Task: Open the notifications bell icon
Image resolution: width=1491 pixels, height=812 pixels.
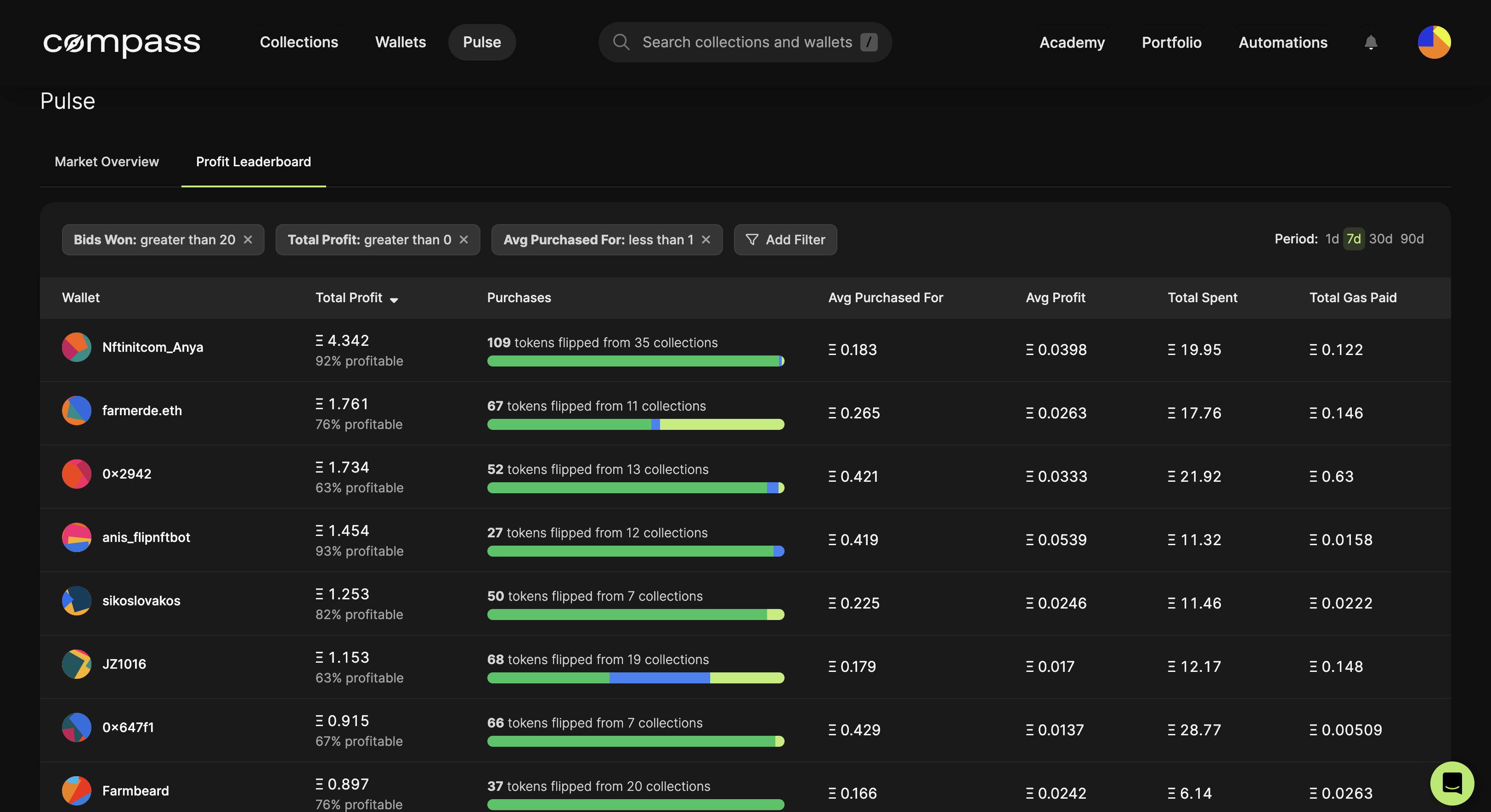Action: pos(1370,42)
